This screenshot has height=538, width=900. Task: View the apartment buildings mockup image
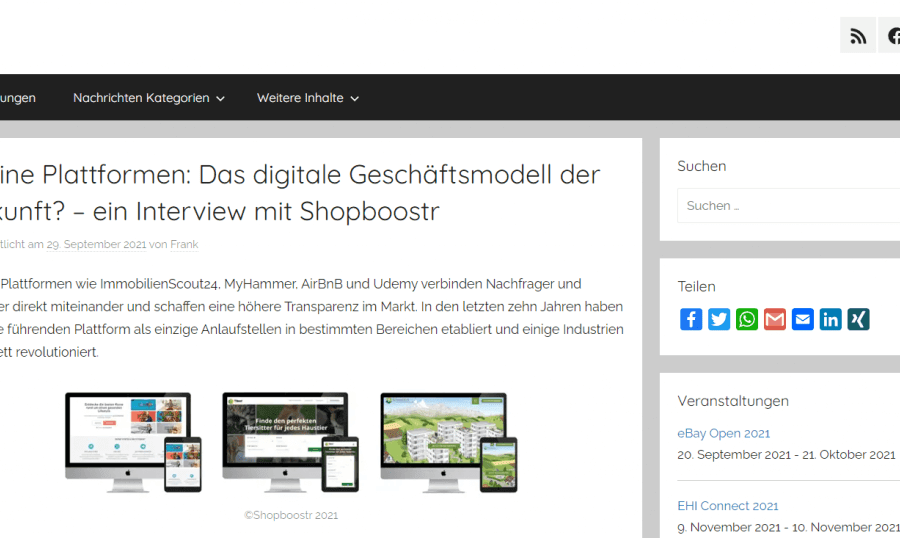pyautogui.click(x=449, y=443)
